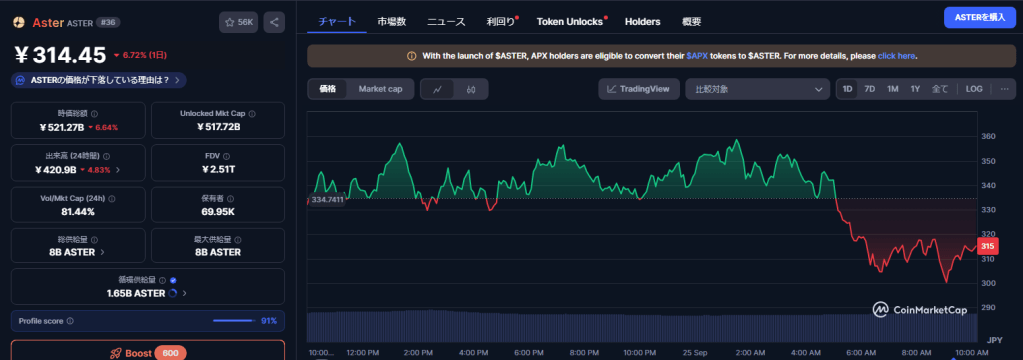Click the ¥521.27B market cap value

[x=62, y=127]
